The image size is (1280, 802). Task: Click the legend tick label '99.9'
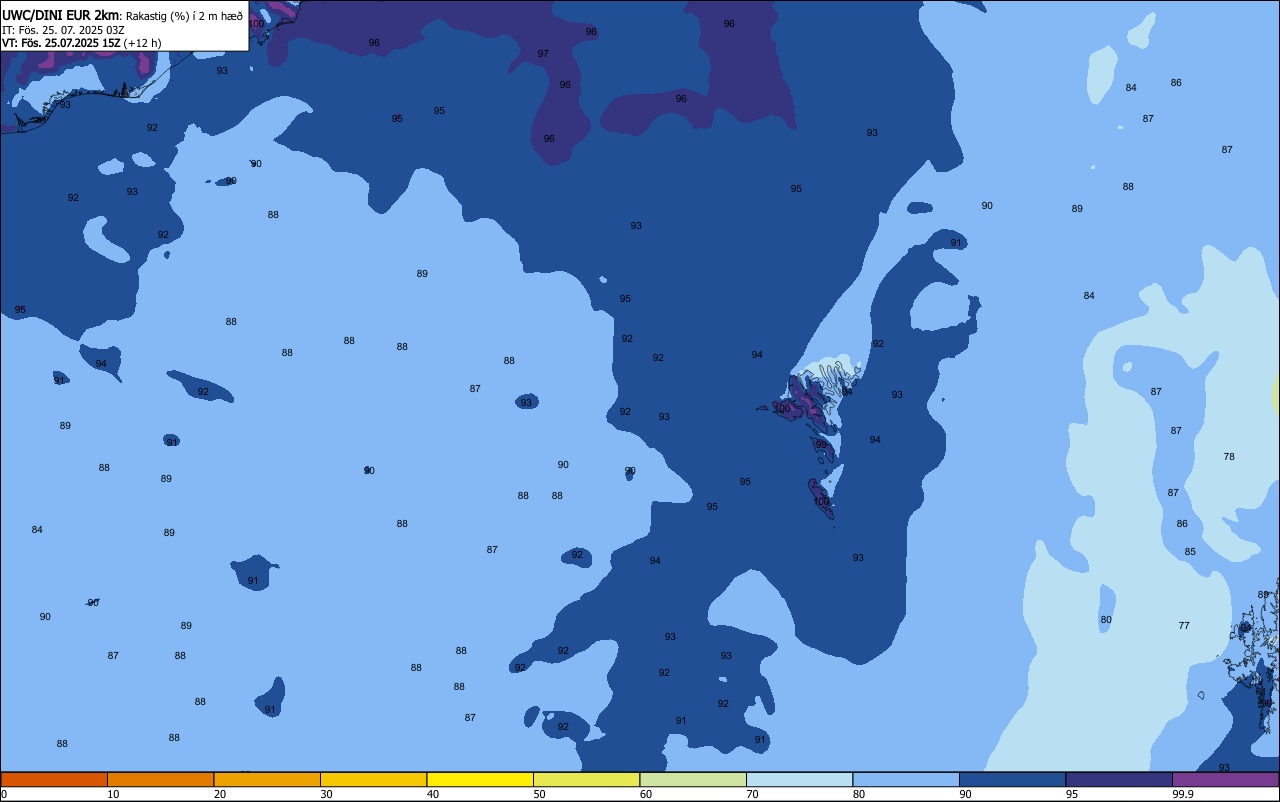coord(1184,794)
